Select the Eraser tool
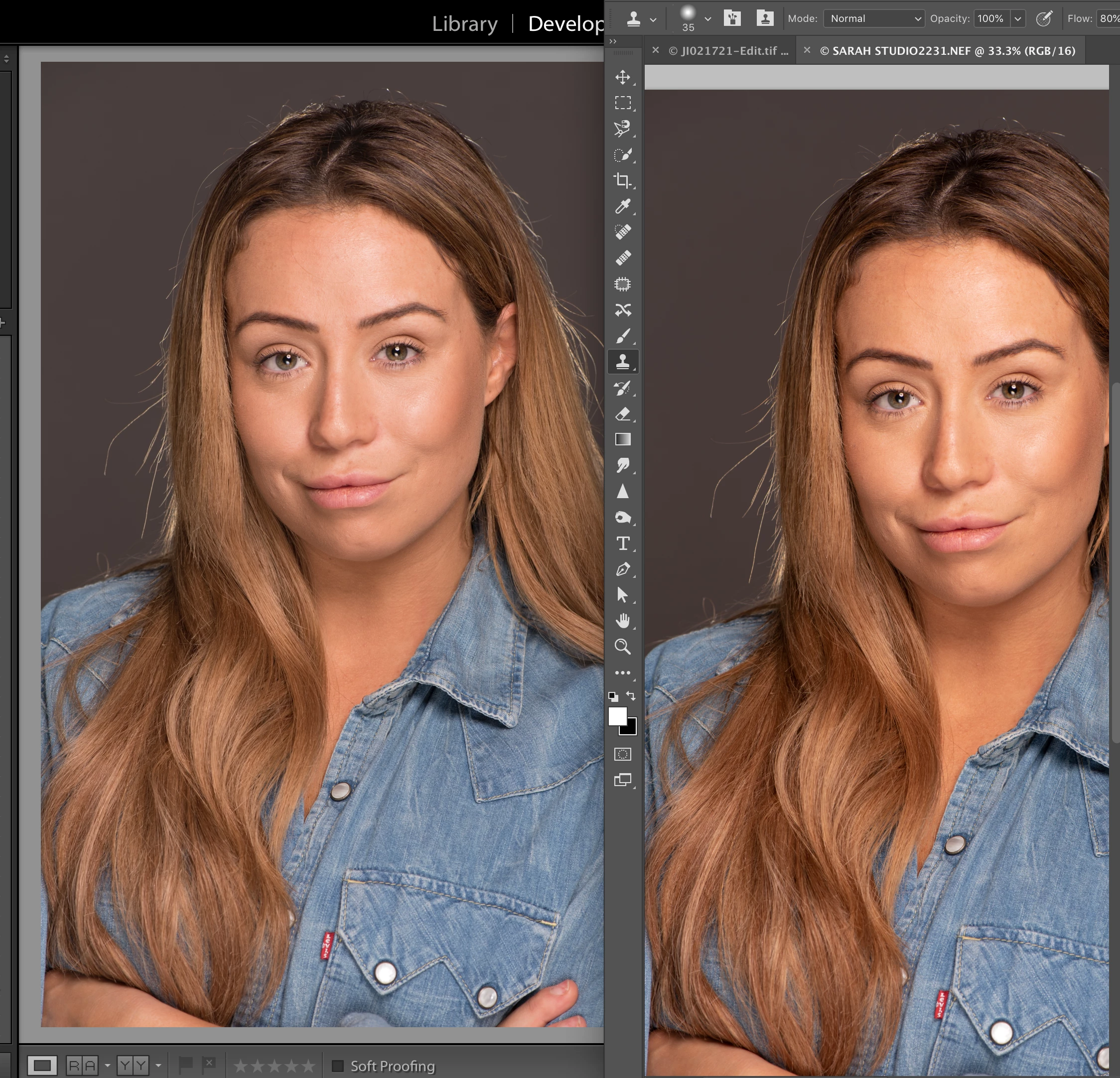Viewport: 1120px width, 1078px height. 622,413
